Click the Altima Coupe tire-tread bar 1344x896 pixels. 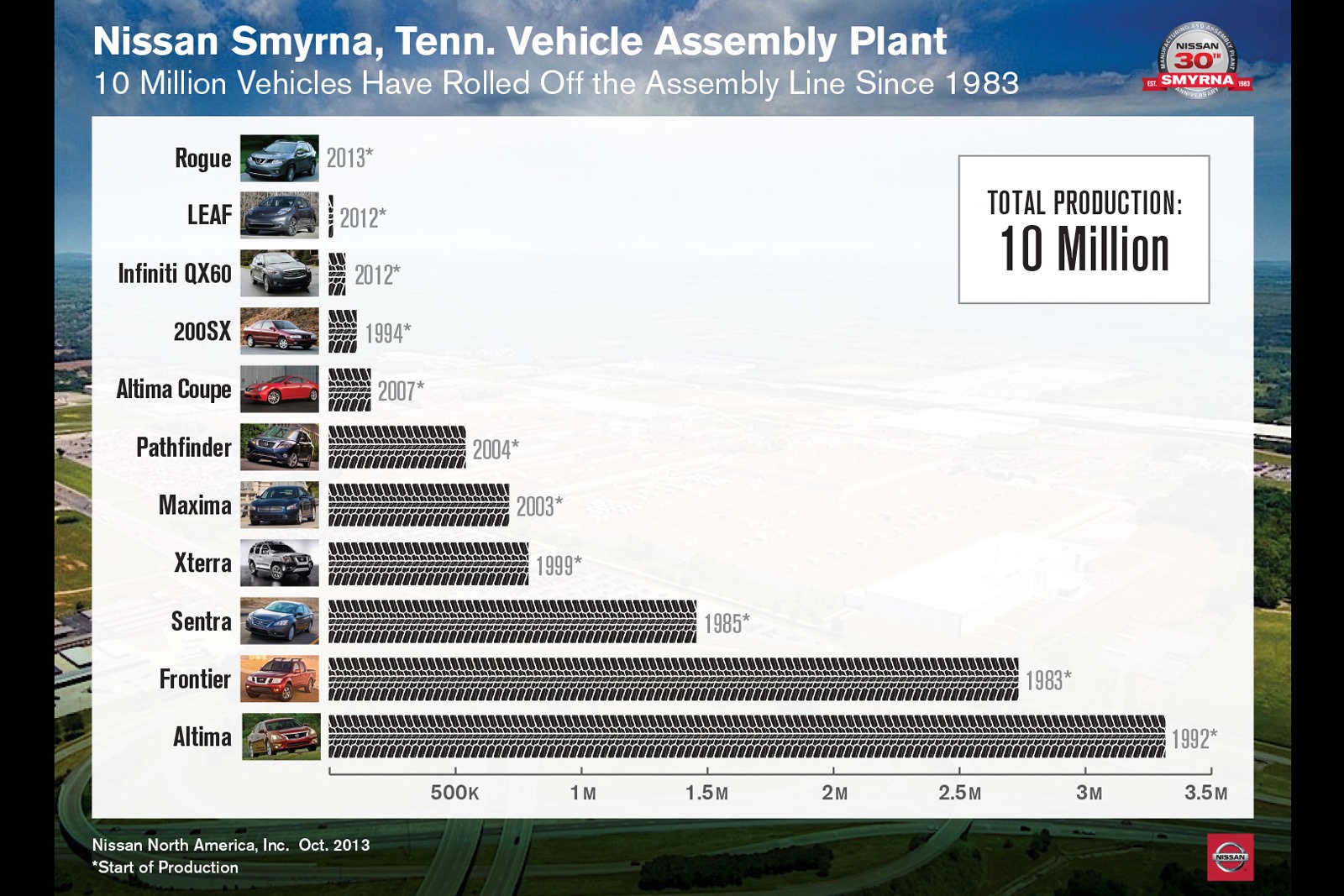coord(349,390)
